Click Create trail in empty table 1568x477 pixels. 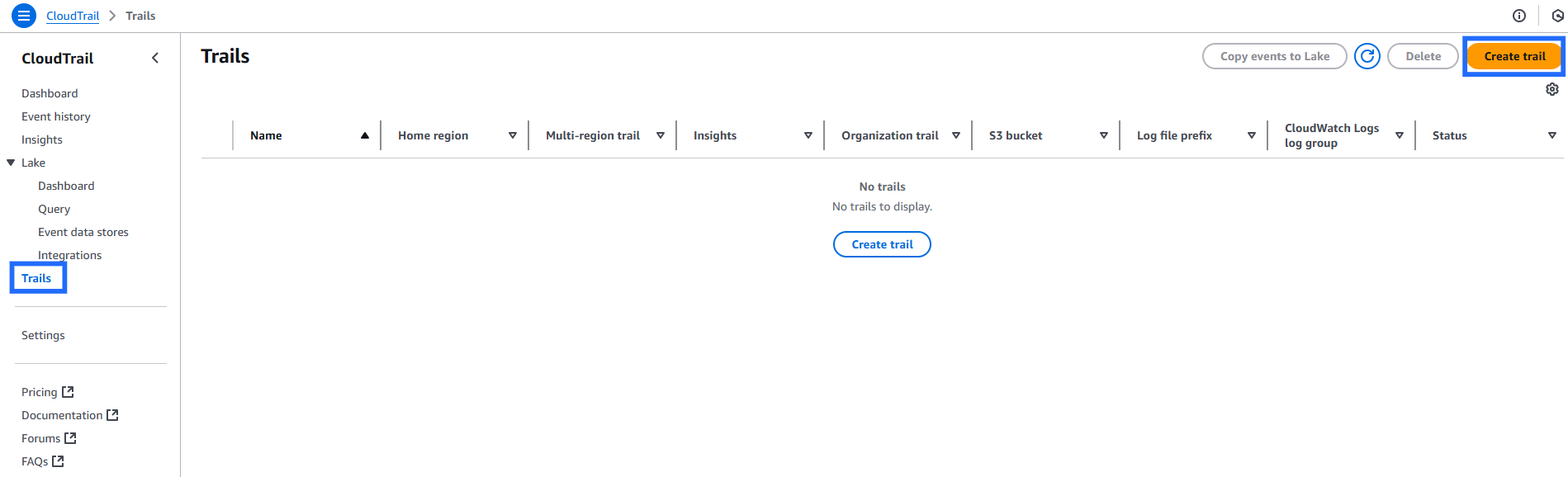882,244
